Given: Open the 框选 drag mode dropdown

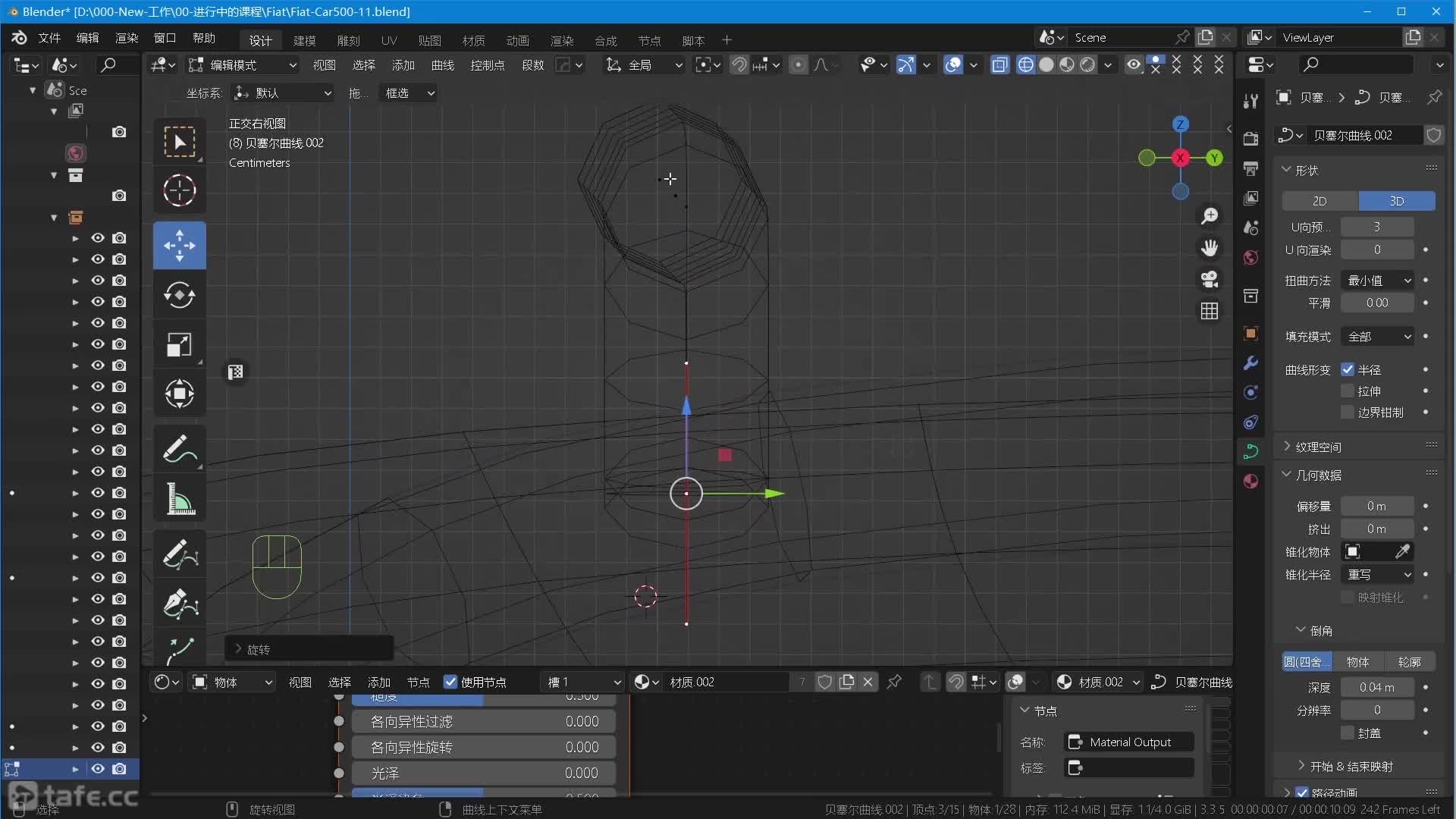Looking at the screenshot, I should (408, 93).
